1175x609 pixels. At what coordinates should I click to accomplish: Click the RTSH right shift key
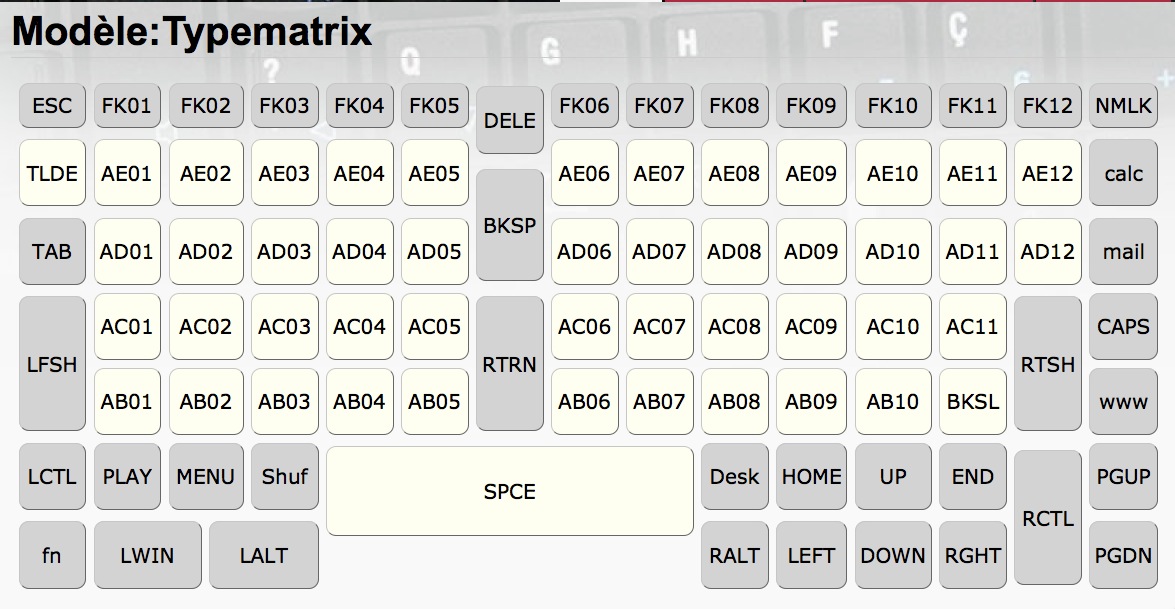point(1048,364)
